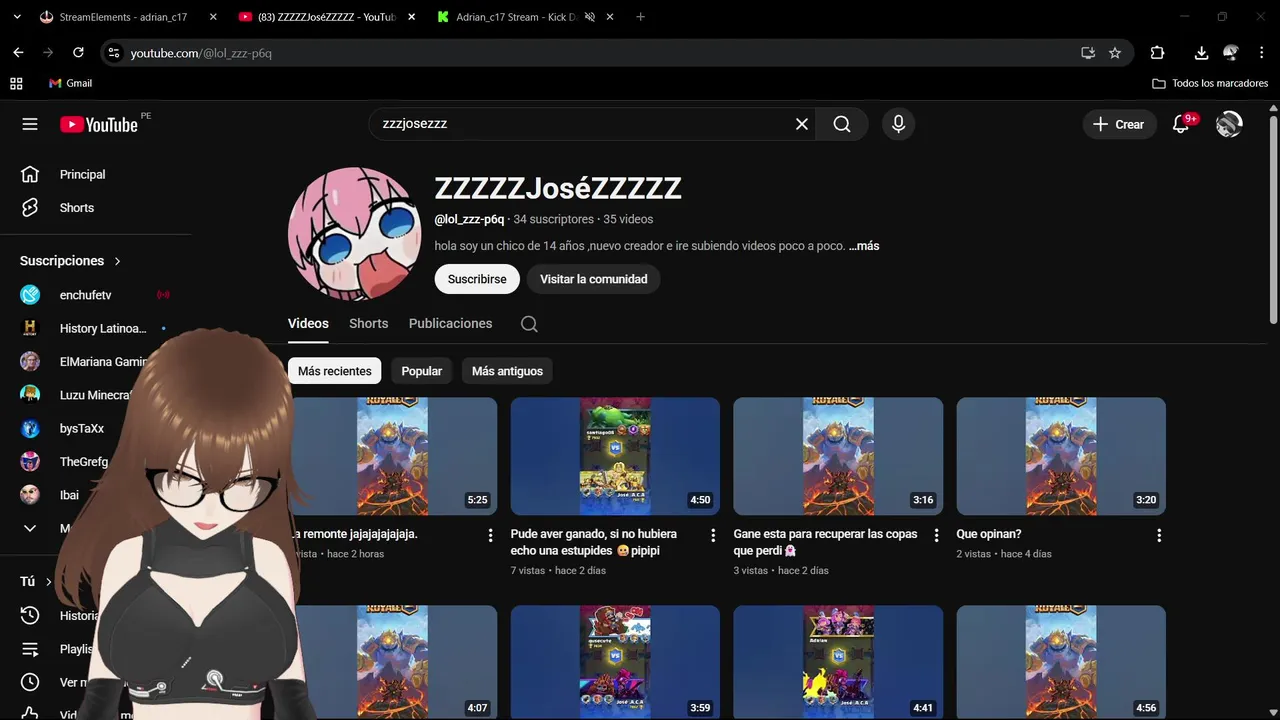This screenshot has height=720, width=1280.
Task: Open options for 'Que opinan?' video
Action: (1159, 536)
